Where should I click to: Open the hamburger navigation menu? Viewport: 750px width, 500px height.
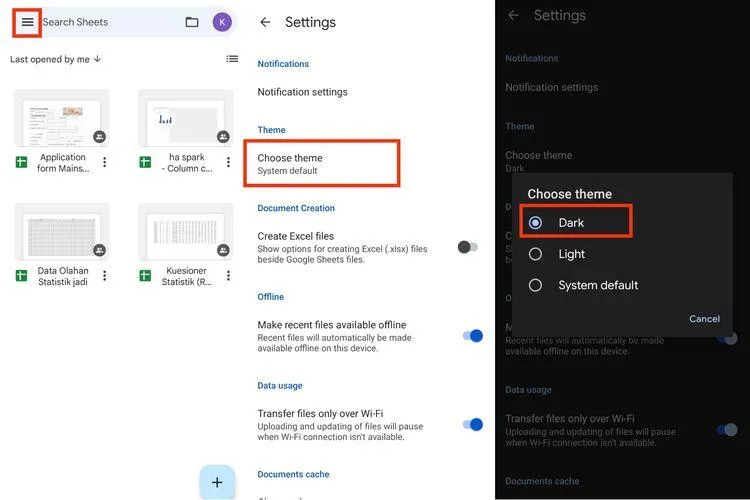click(x=27, y=22)
